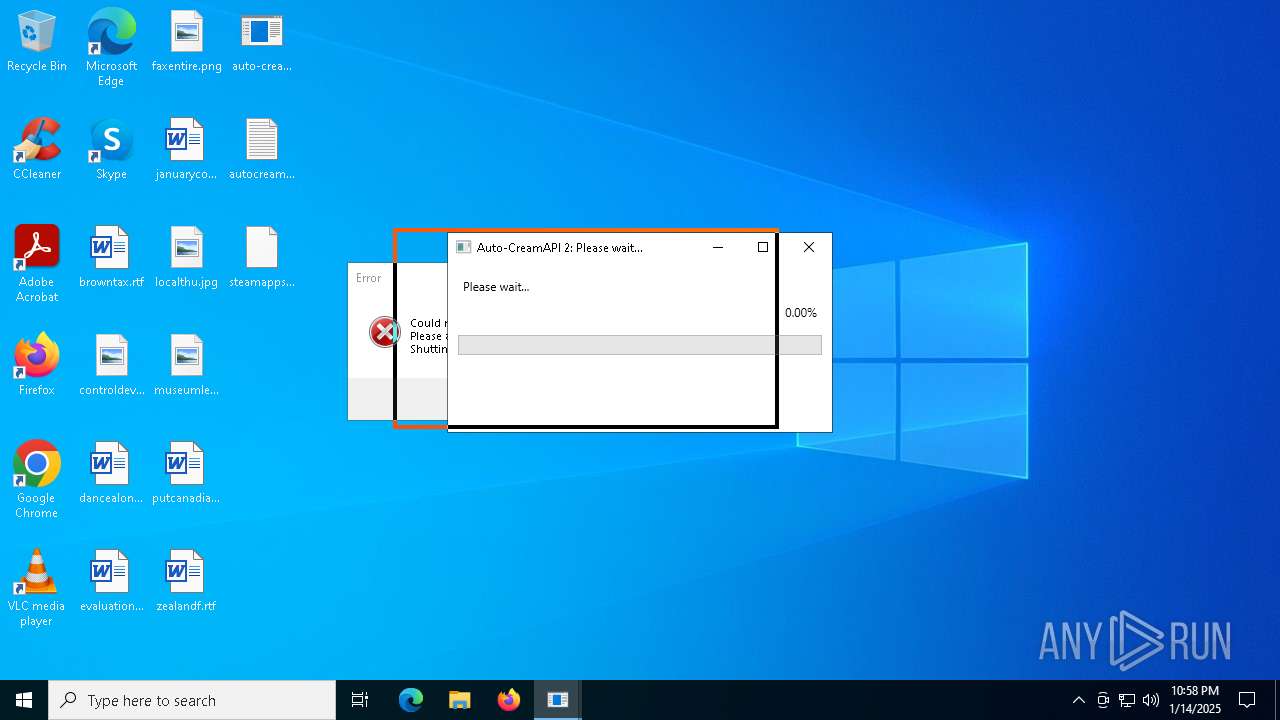Show hidden system tray icons

click(x=1078, y=700)
